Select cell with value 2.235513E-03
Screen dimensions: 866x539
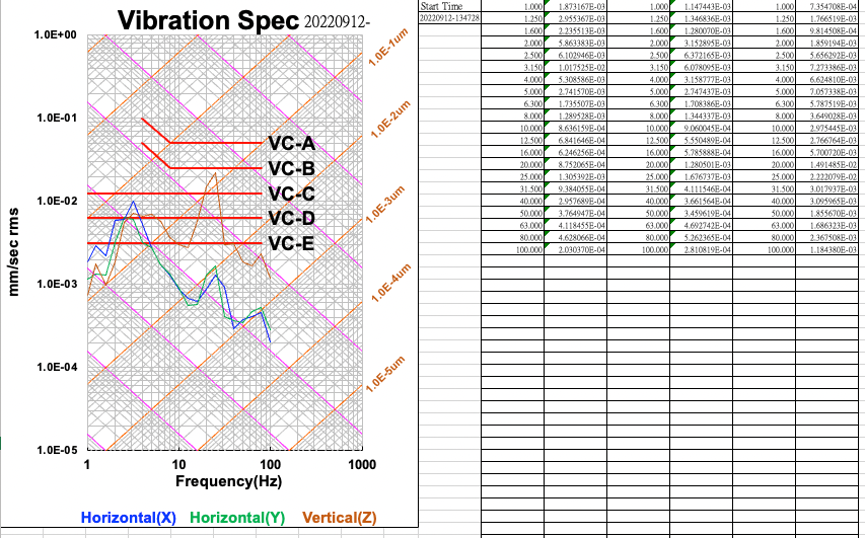575,30
